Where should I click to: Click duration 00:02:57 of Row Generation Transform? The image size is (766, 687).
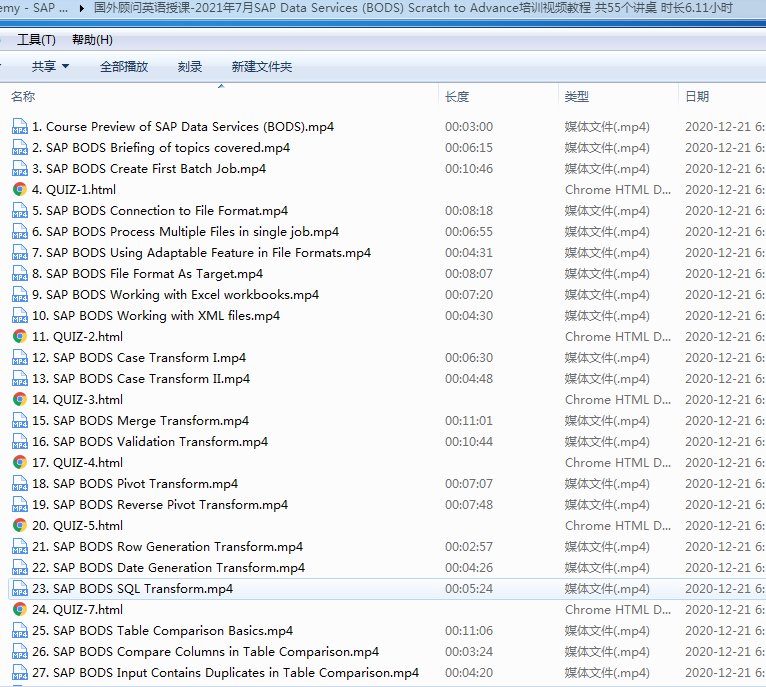(x=469, y=547)
